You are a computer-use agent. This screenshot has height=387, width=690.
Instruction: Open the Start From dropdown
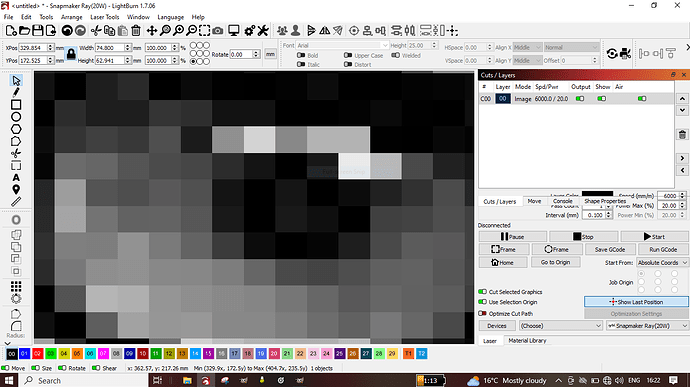(x=662, y=262)
